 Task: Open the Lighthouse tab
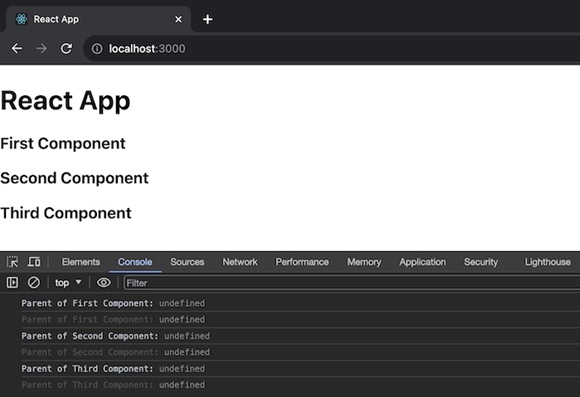coord(547,262)
